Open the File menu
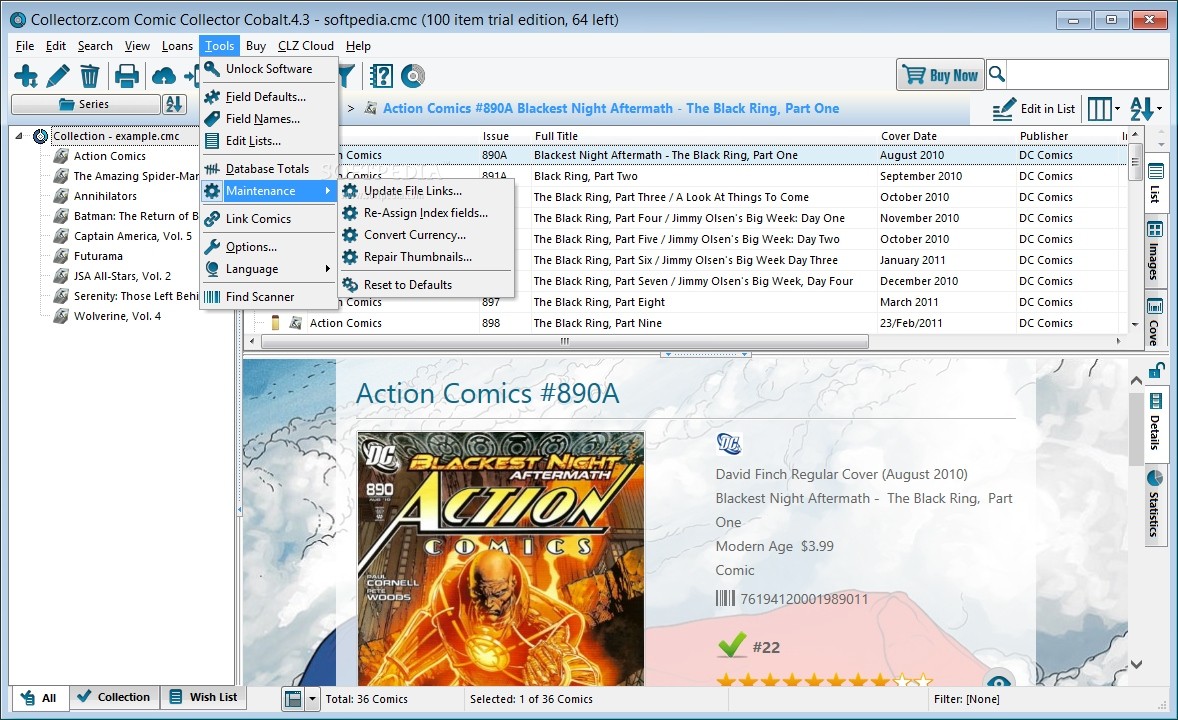1178x720 pixels. click(25, 46)
